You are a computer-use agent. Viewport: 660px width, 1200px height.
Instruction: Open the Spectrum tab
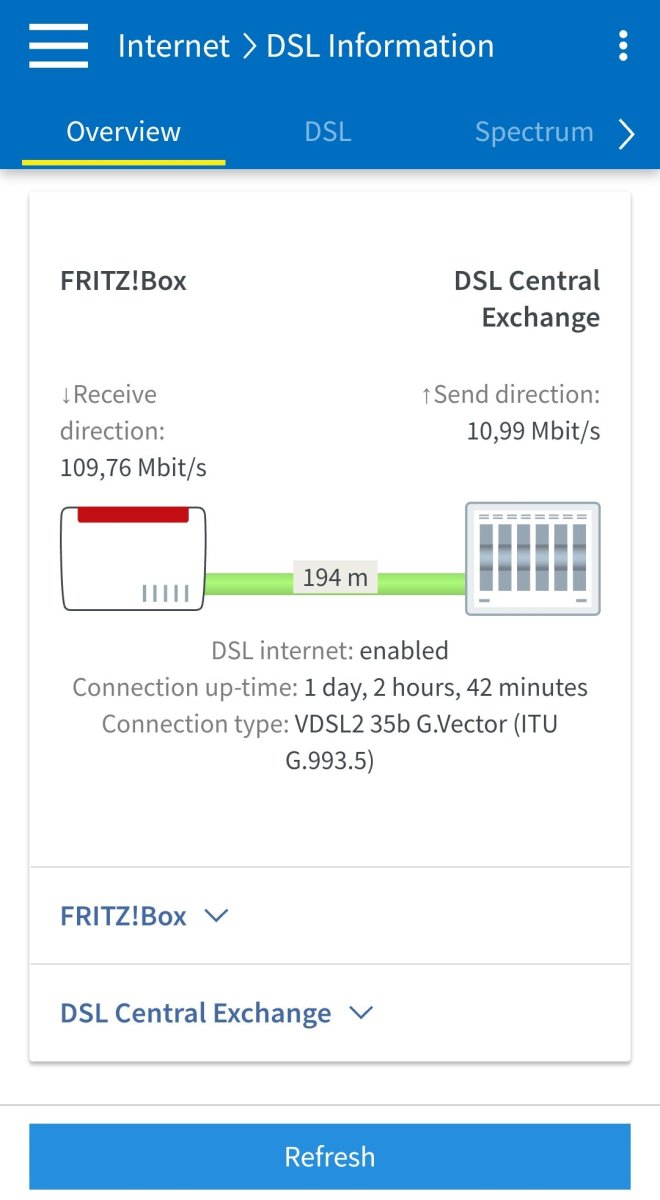533,132
